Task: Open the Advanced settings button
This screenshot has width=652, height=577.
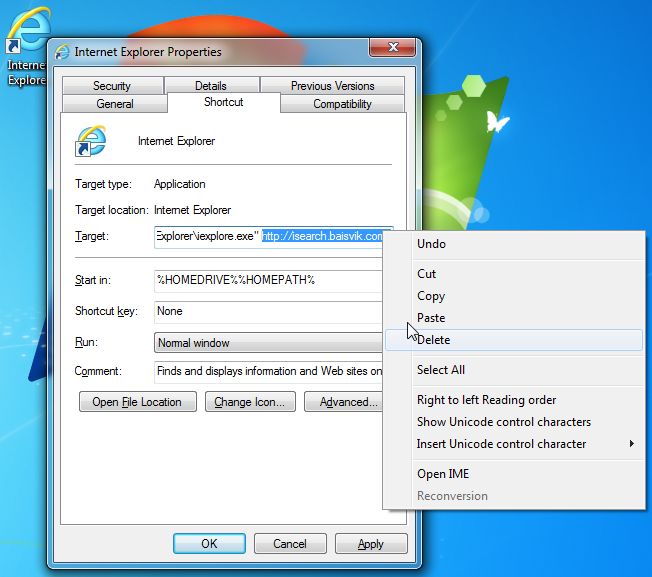Action: click(x=344, y=402)
